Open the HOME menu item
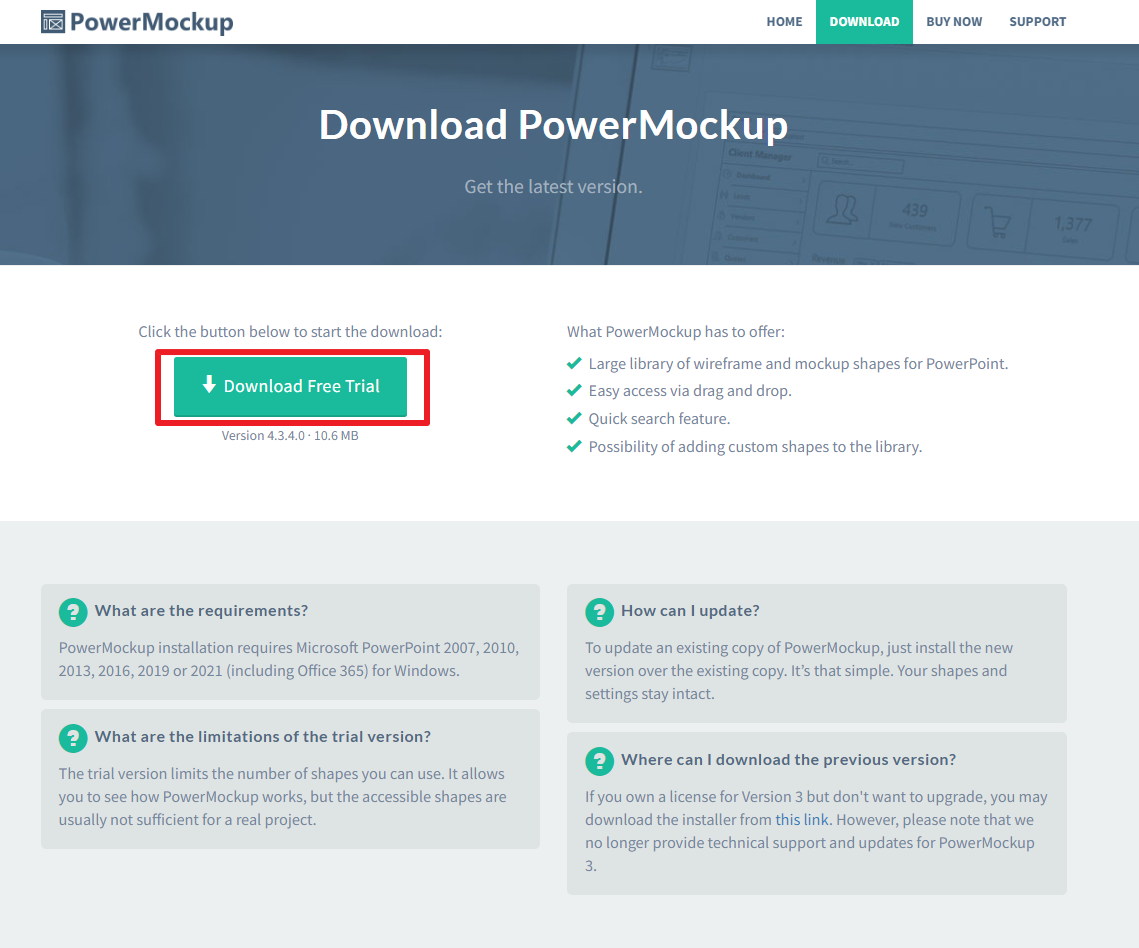The height and width of the screenshot is (948, 1139). point(784,22)
